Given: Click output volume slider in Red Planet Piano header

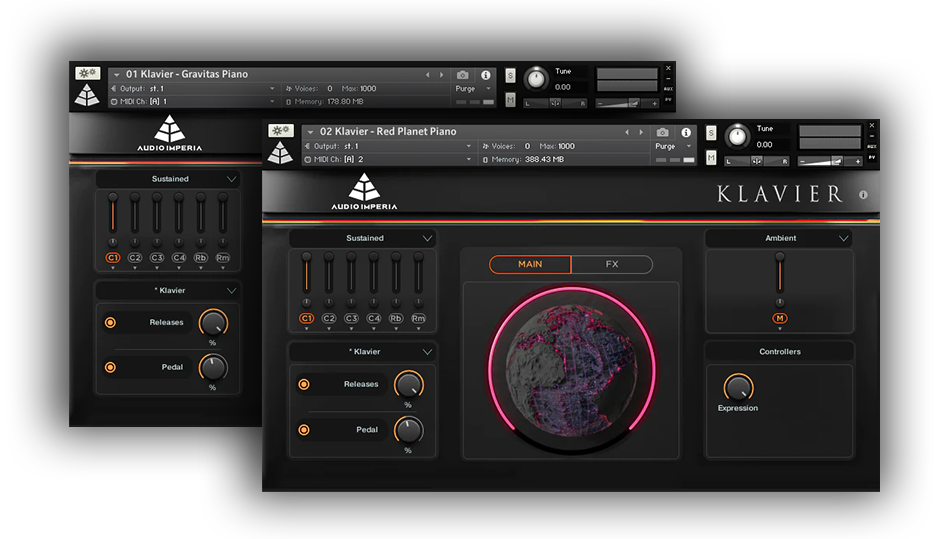Looking at the screenshot, I should point(831,161).
